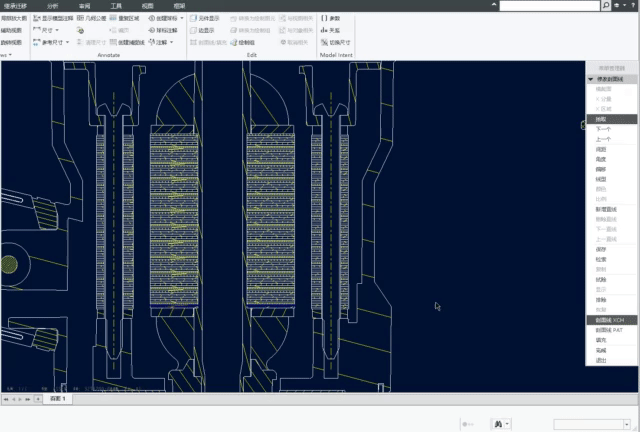Choose 线型 line style in menu manager

click(611, 179)
